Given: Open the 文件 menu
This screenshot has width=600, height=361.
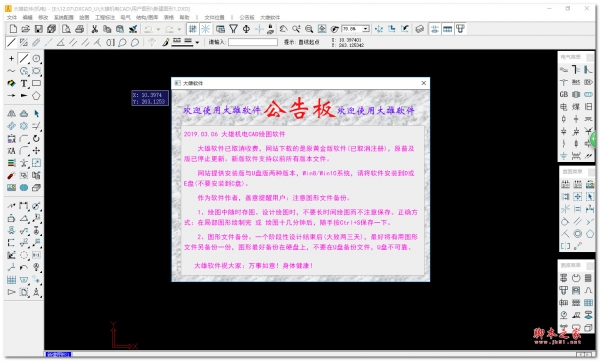Looking at the screenshot, I should coord(12,18).
